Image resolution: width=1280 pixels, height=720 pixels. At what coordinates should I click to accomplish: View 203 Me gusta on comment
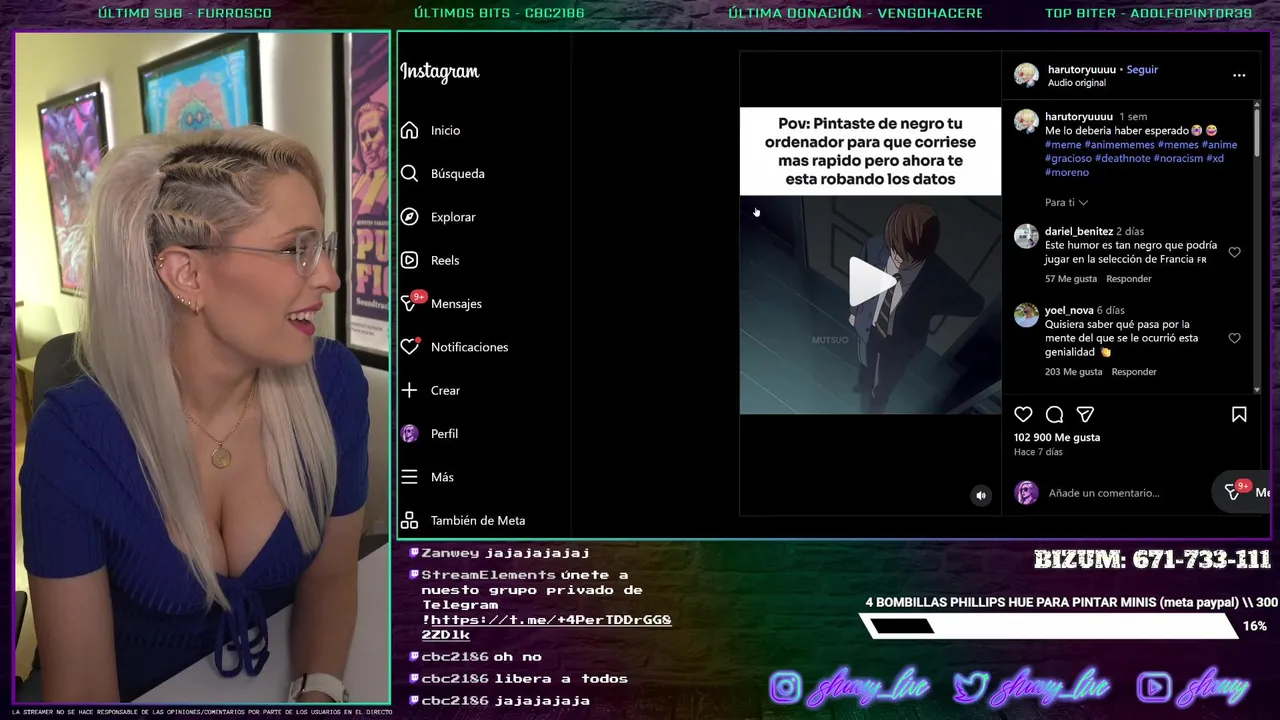[x=1074, y=371]
